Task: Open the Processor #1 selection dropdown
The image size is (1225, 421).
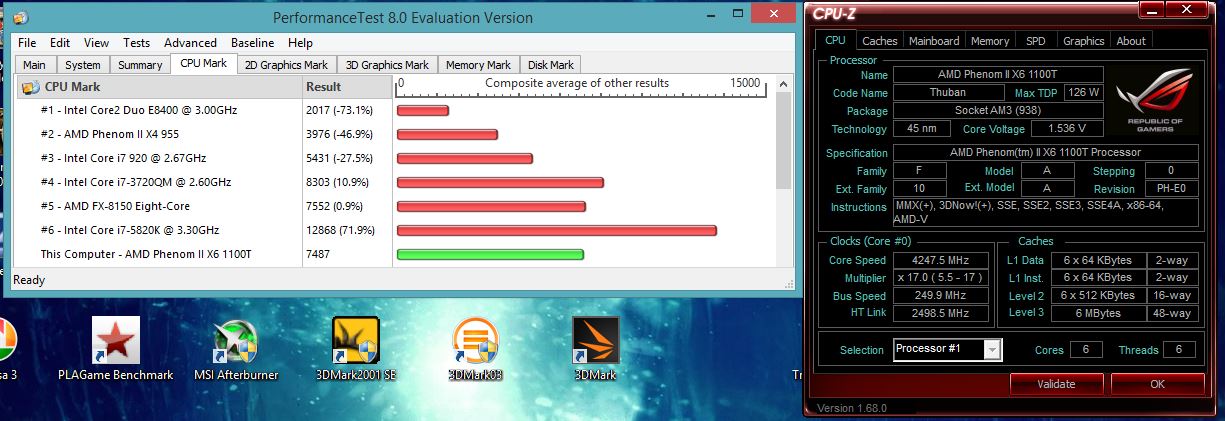Action: point(947,349)
